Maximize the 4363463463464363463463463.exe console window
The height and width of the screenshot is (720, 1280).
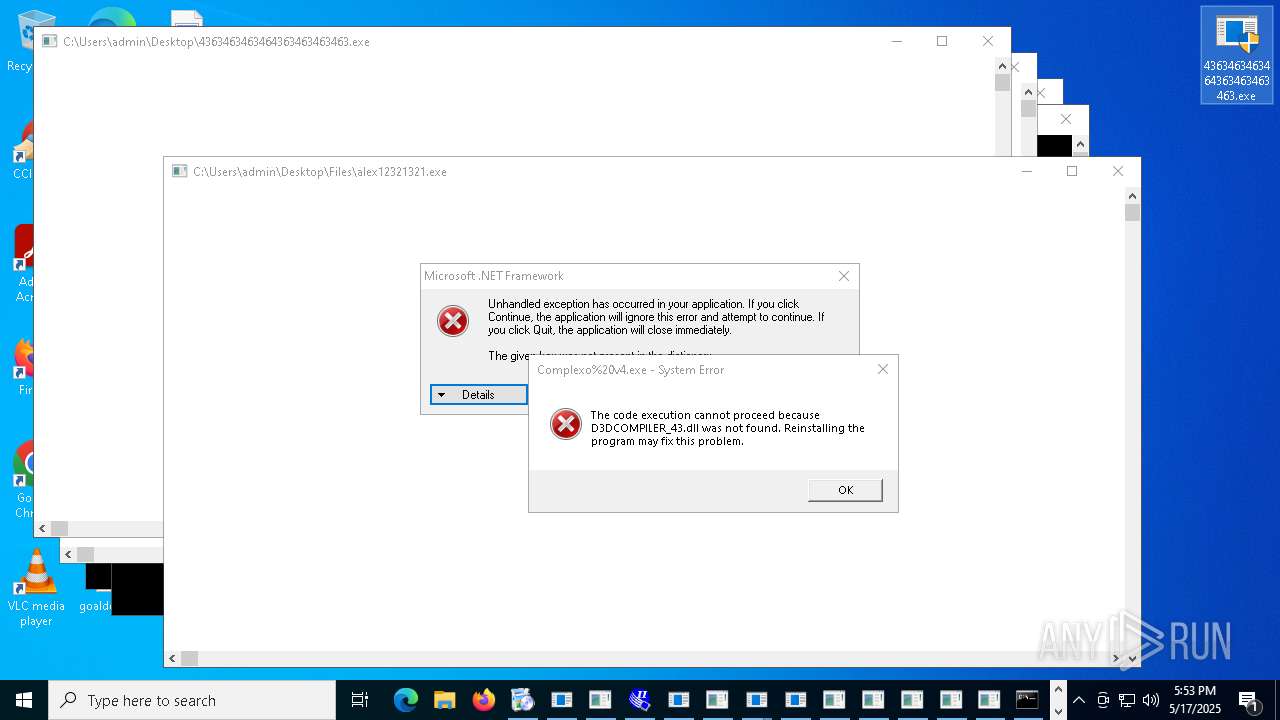pyautogui.click(x=942, y=41)
